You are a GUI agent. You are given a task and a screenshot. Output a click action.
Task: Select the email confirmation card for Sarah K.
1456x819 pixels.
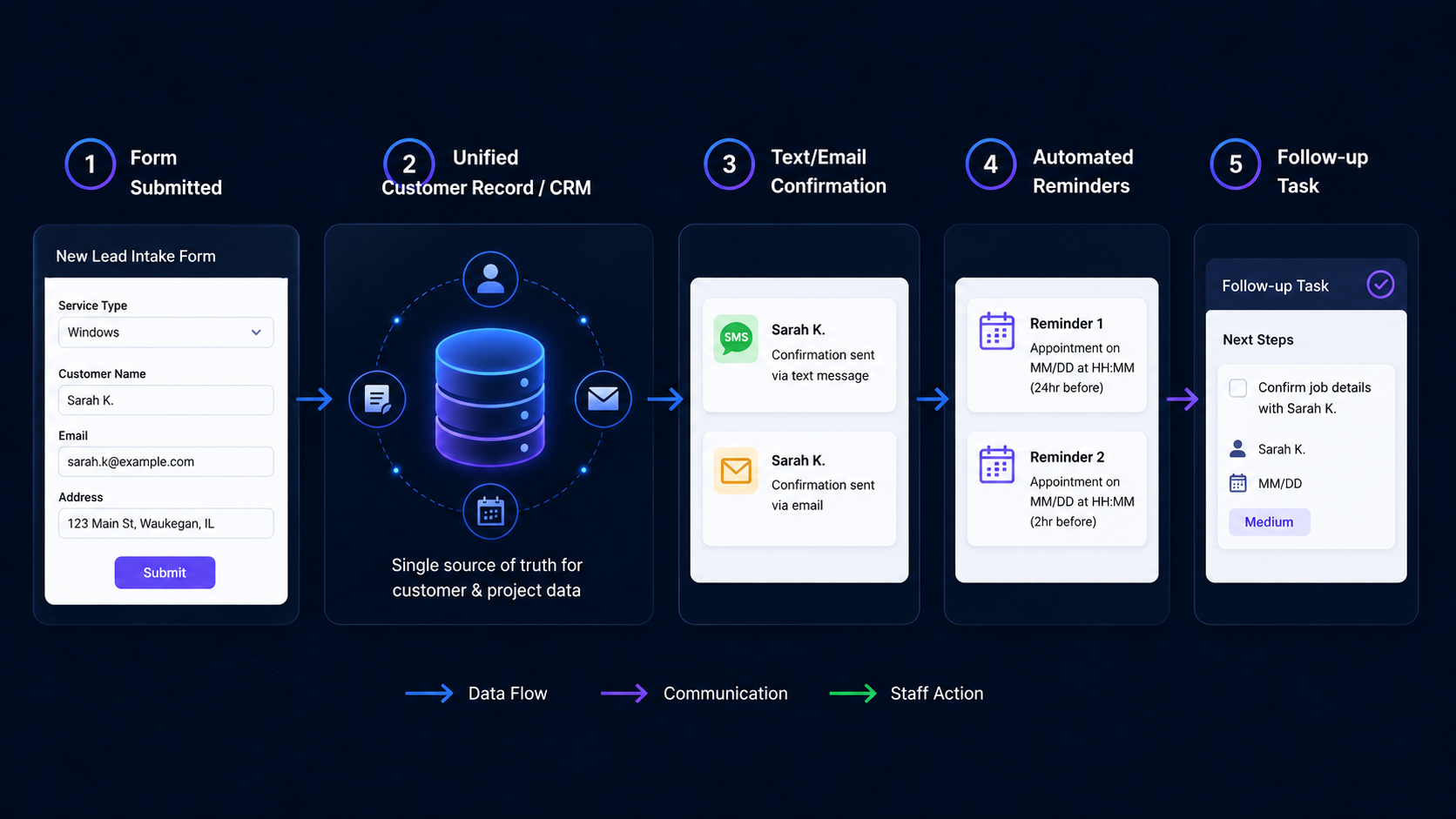[799, 488]
